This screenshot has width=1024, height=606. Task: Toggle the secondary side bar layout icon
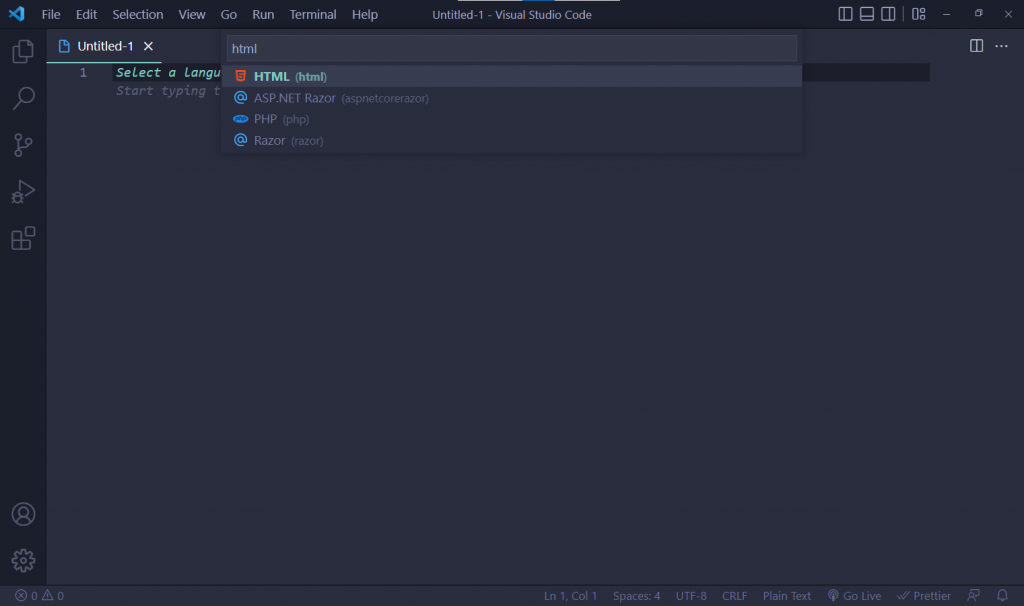pyautogui.click(x=888, y=14)
